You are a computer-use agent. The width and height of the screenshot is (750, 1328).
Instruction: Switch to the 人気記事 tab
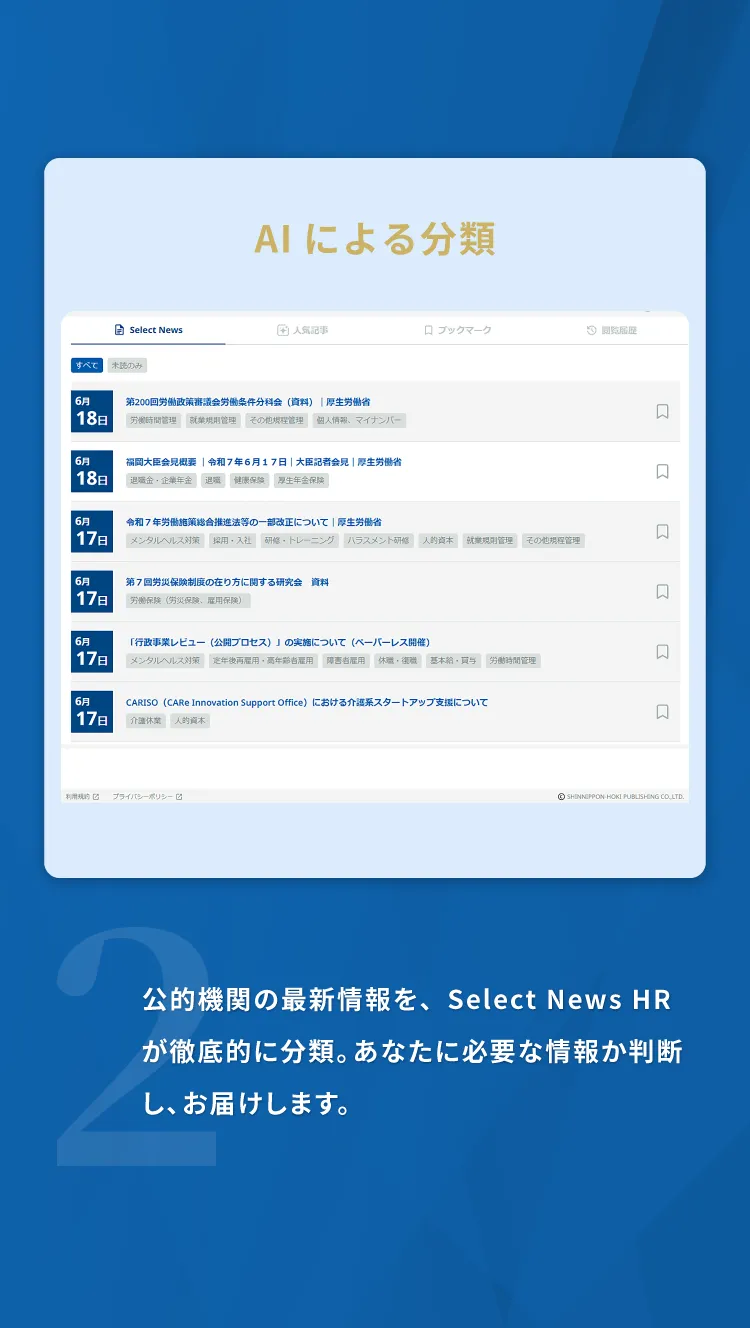coord(303,330)
